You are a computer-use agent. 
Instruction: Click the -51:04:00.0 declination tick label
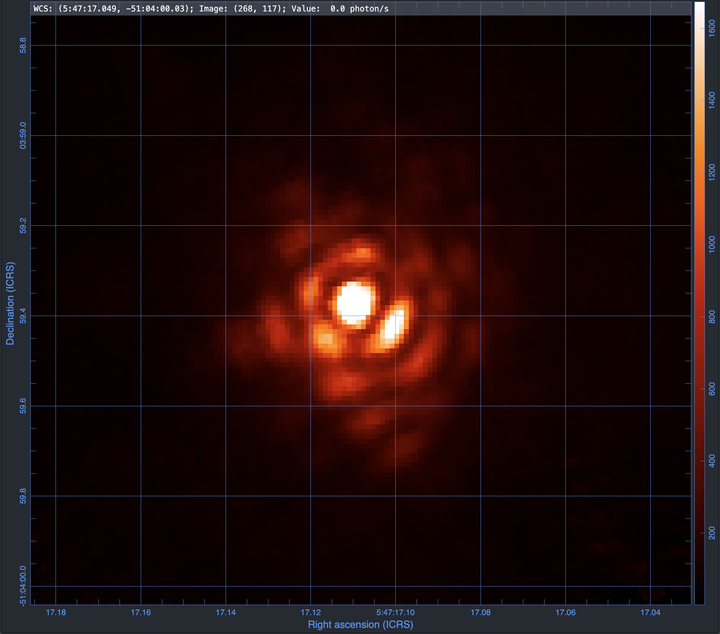(36, 580)
